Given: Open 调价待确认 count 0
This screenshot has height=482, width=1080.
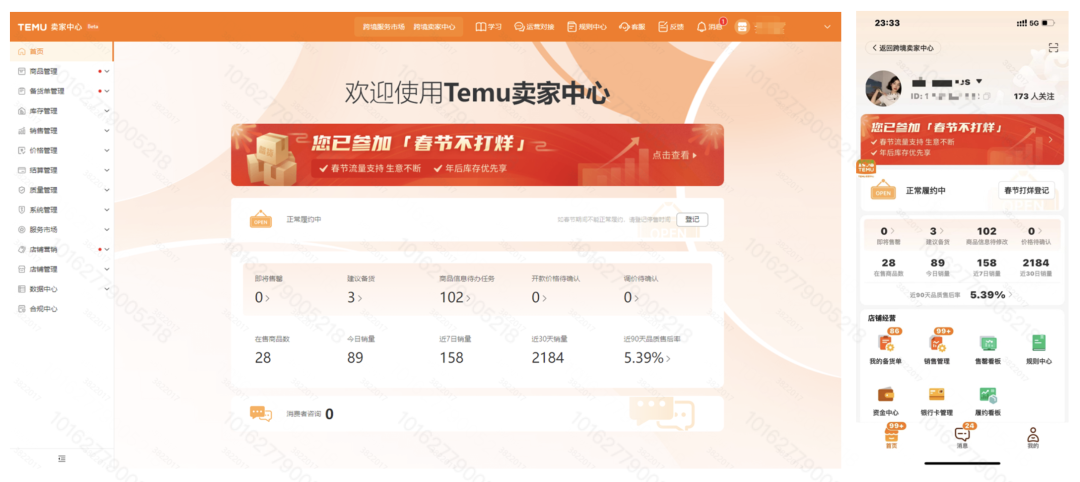Looking at the screenshot, I should coord(630,297).
